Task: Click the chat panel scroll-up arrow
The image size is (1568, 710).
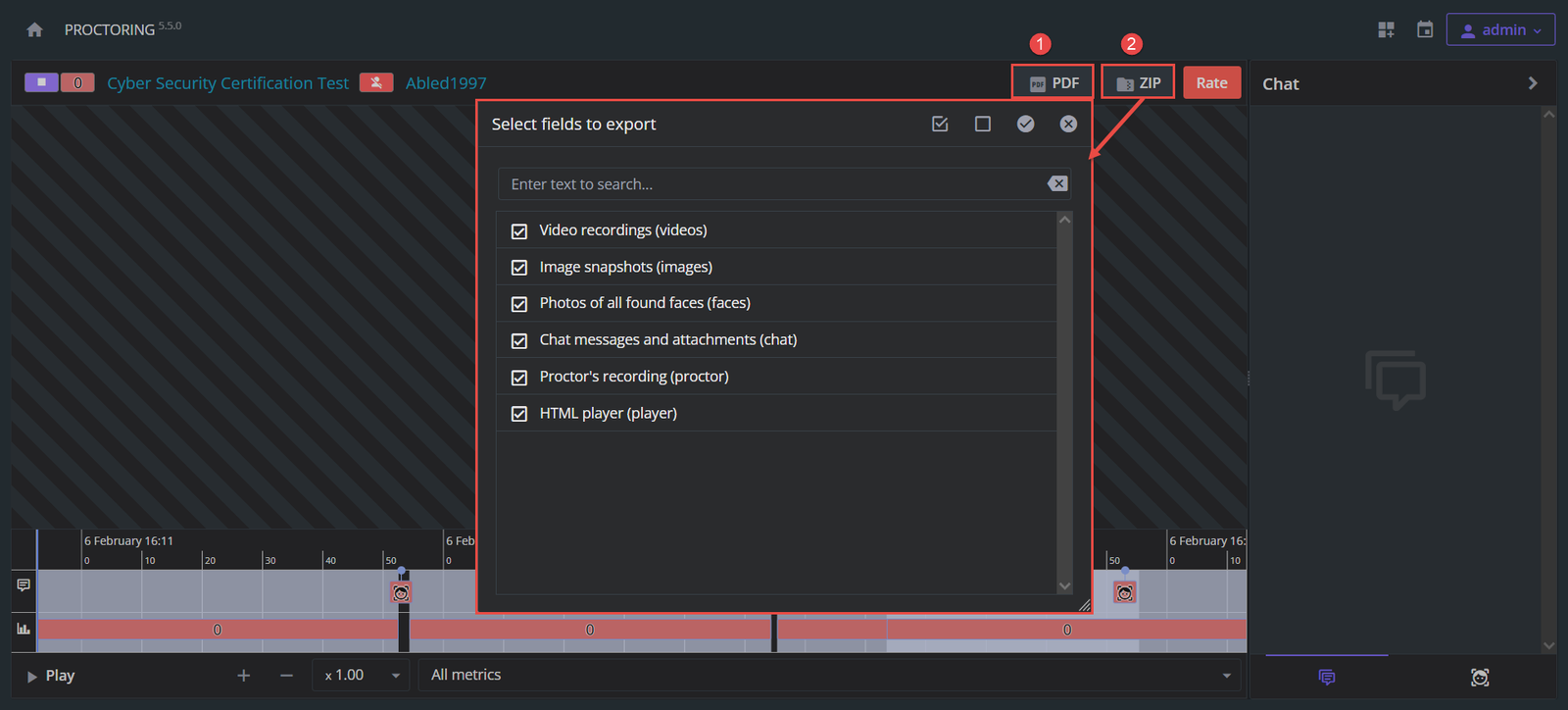Action: click(x=1549, y=115)
